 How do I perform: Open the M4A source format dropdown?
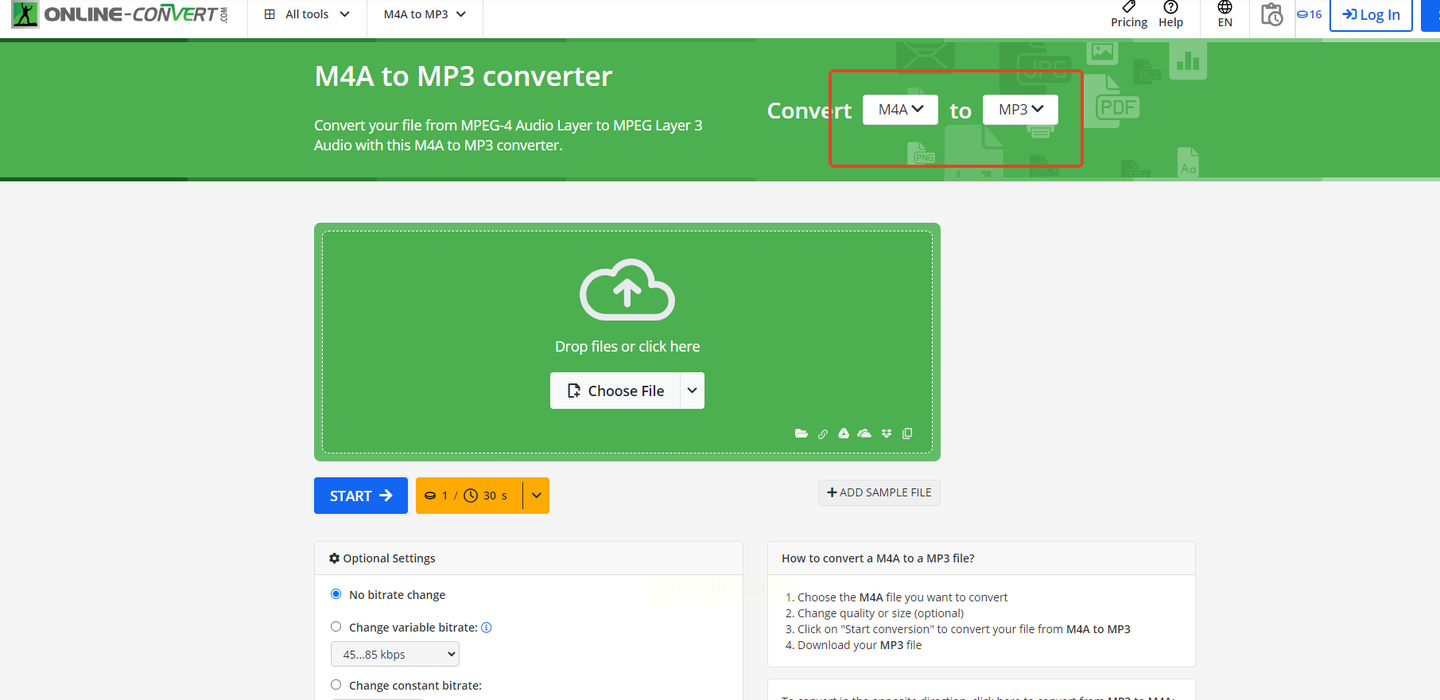900,109
